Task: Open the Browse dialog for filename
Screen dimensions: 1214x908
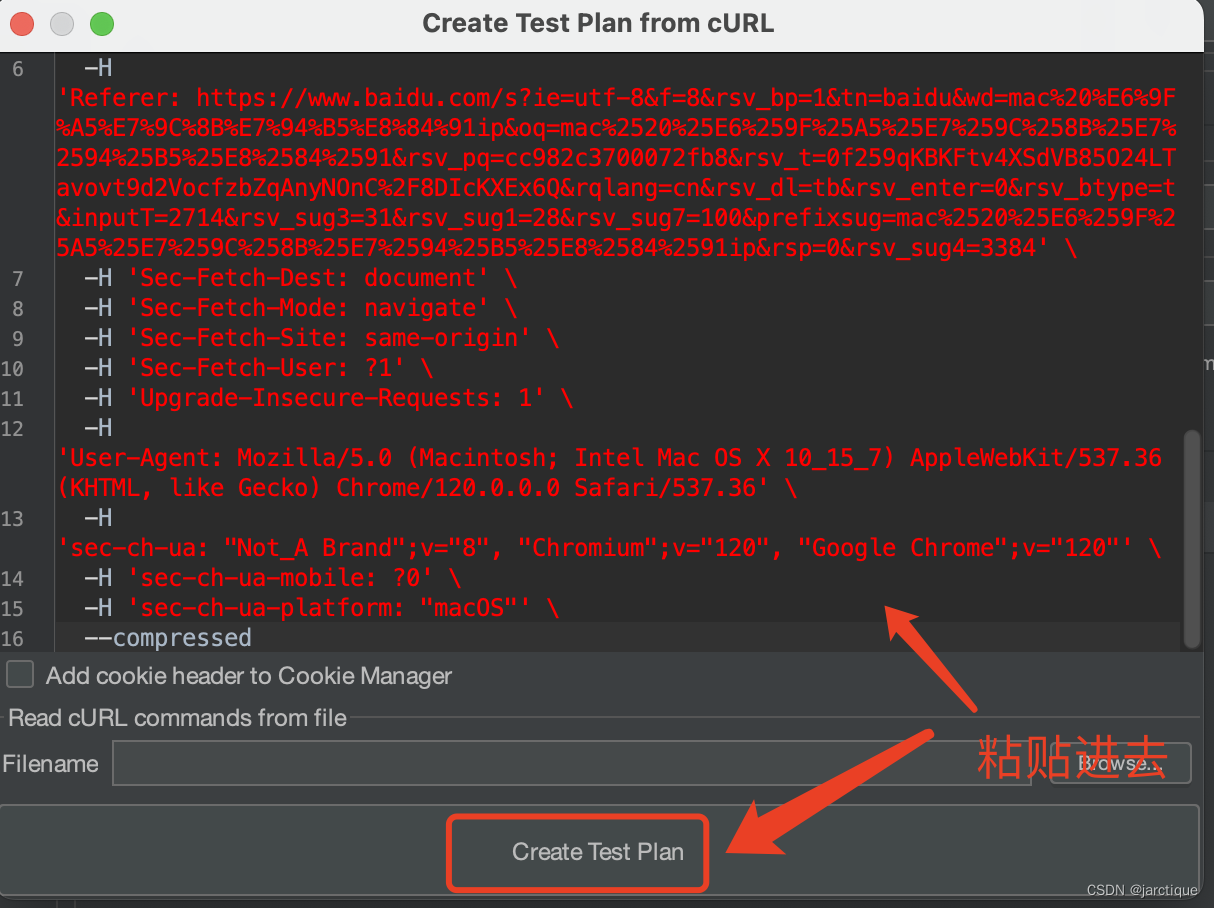Action: coord(1119,763)
